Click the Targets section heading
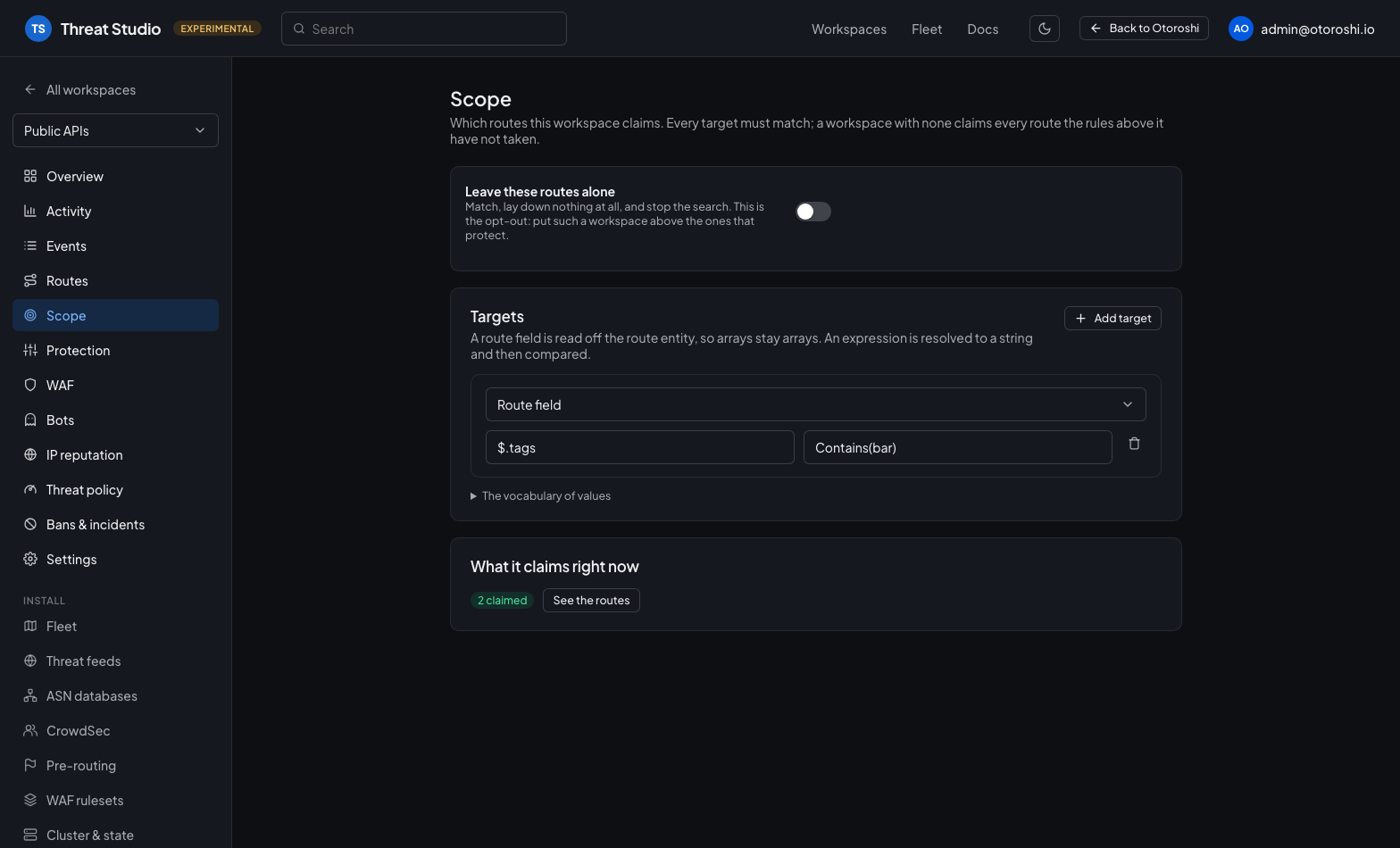 coord(497,316)
